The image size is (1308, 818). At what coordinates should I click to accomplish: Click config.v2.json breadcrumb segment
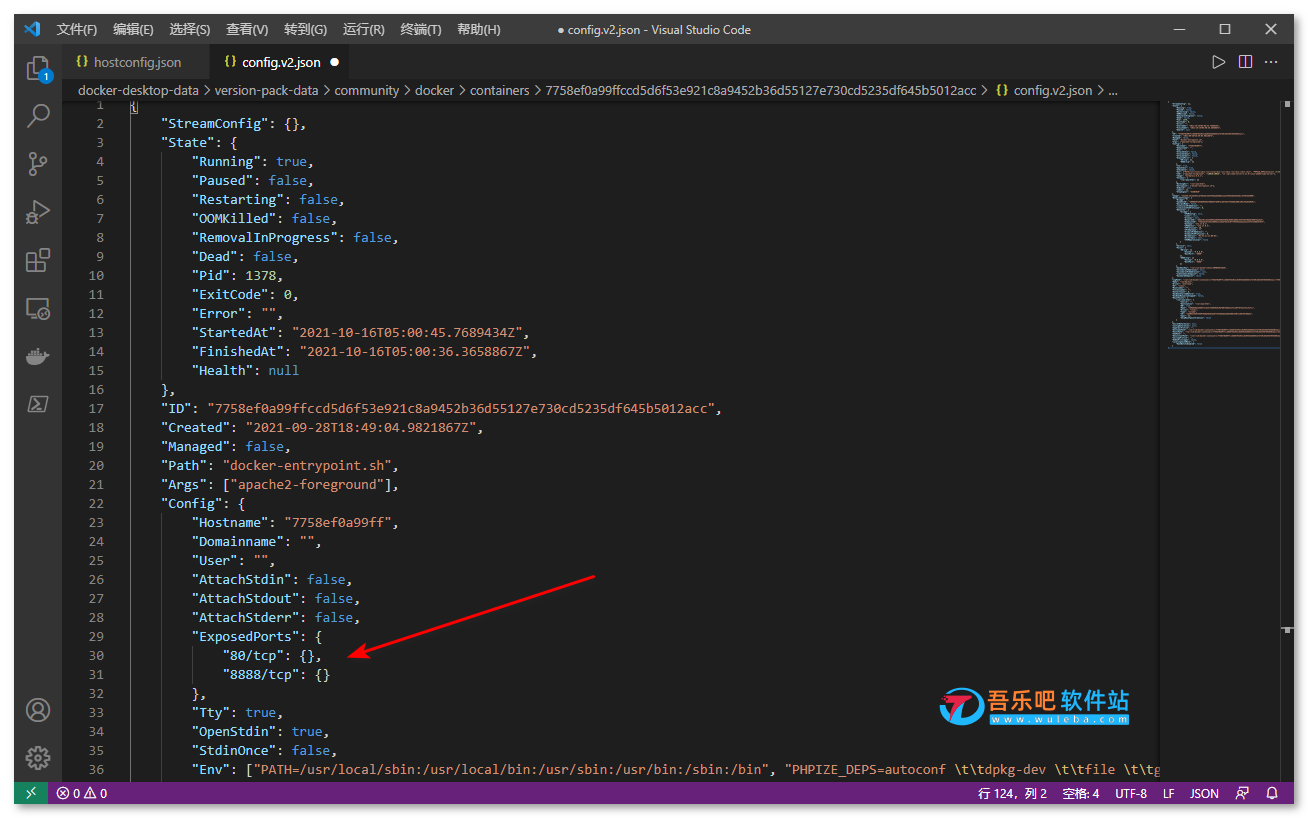pyautogui.click(x=1044, y=90)
